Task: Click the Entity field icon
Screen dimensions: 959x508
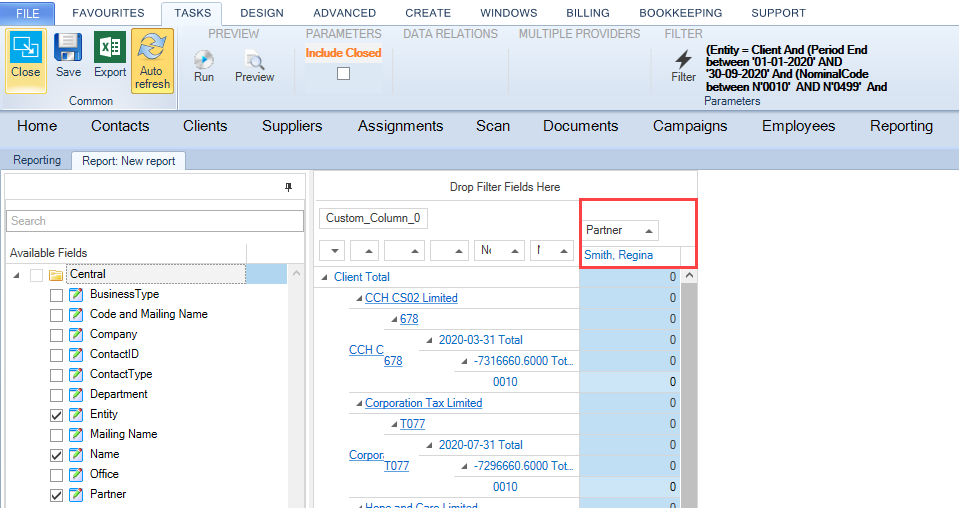Action: 76,414
